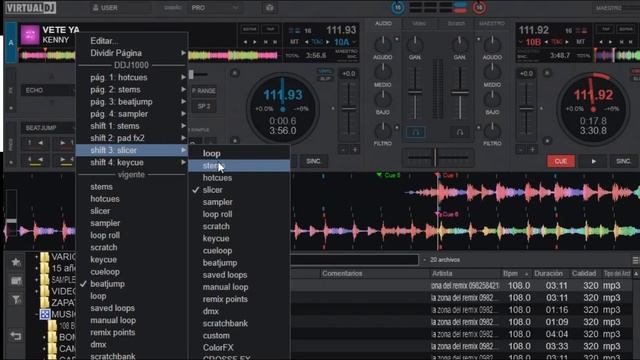The width and height of the screenshot is (640, 360).
Task: Click the left deck pitch plus button
Action: click(355, 150)
